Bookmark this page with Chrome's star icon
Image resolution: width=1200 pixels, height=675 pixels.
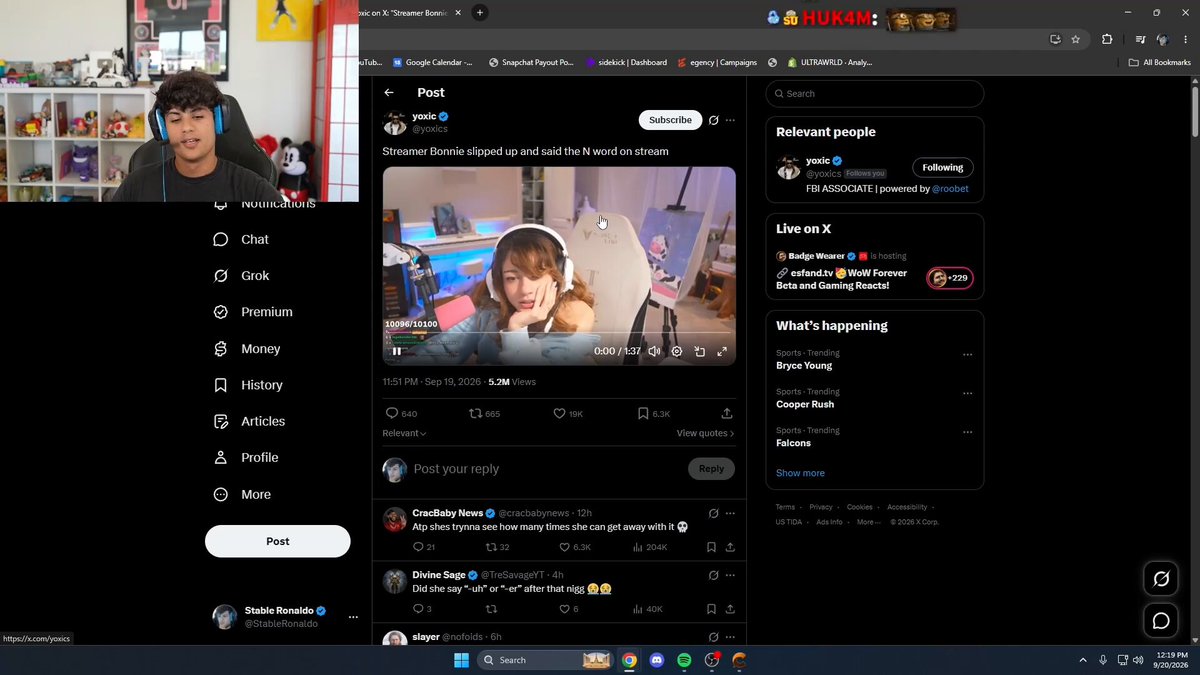click(x=1076, y=39)
